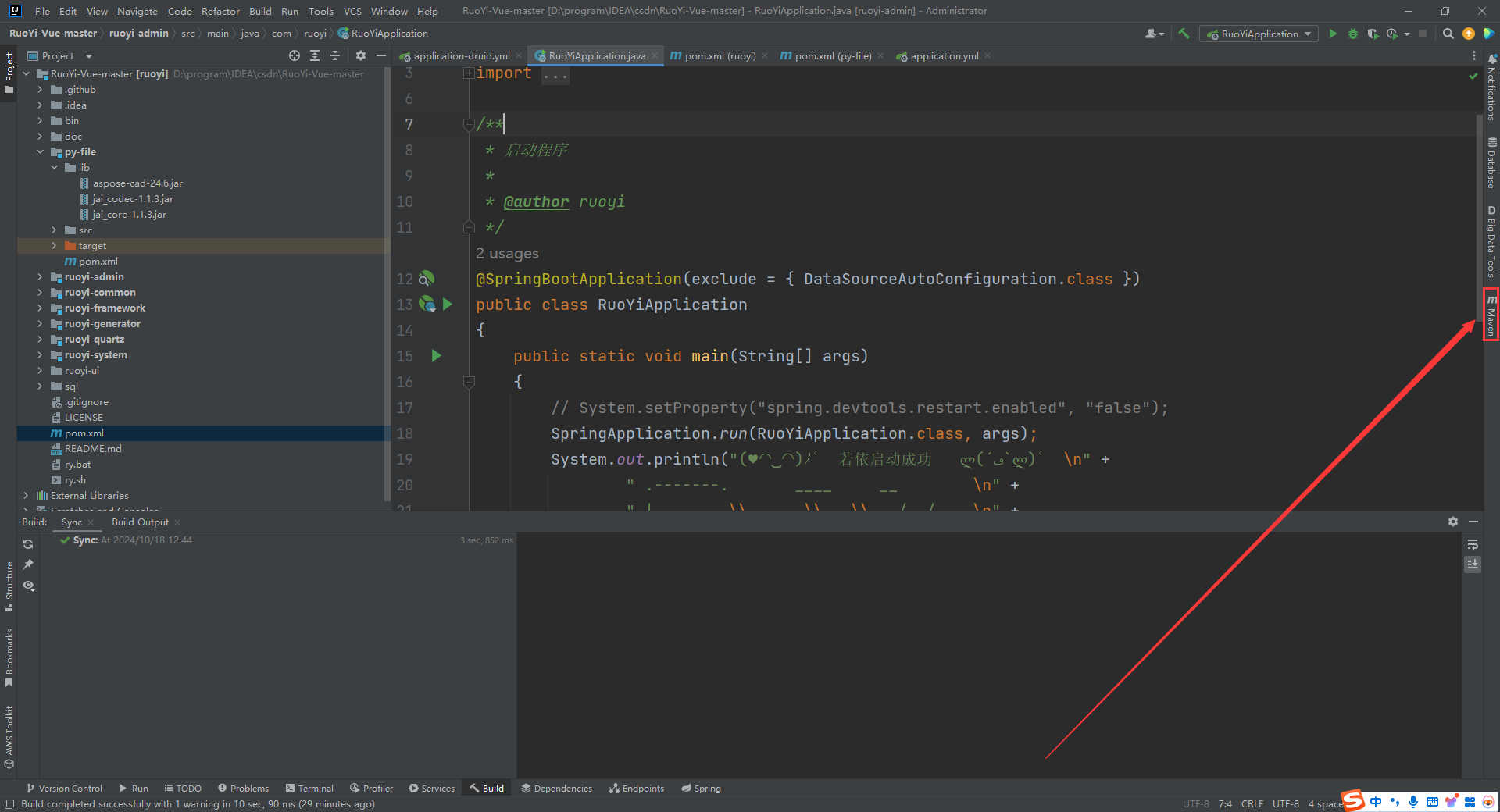Click the 2 usages inlay hint
Viewport: 1500px width, 812px height.
point(507,254)
